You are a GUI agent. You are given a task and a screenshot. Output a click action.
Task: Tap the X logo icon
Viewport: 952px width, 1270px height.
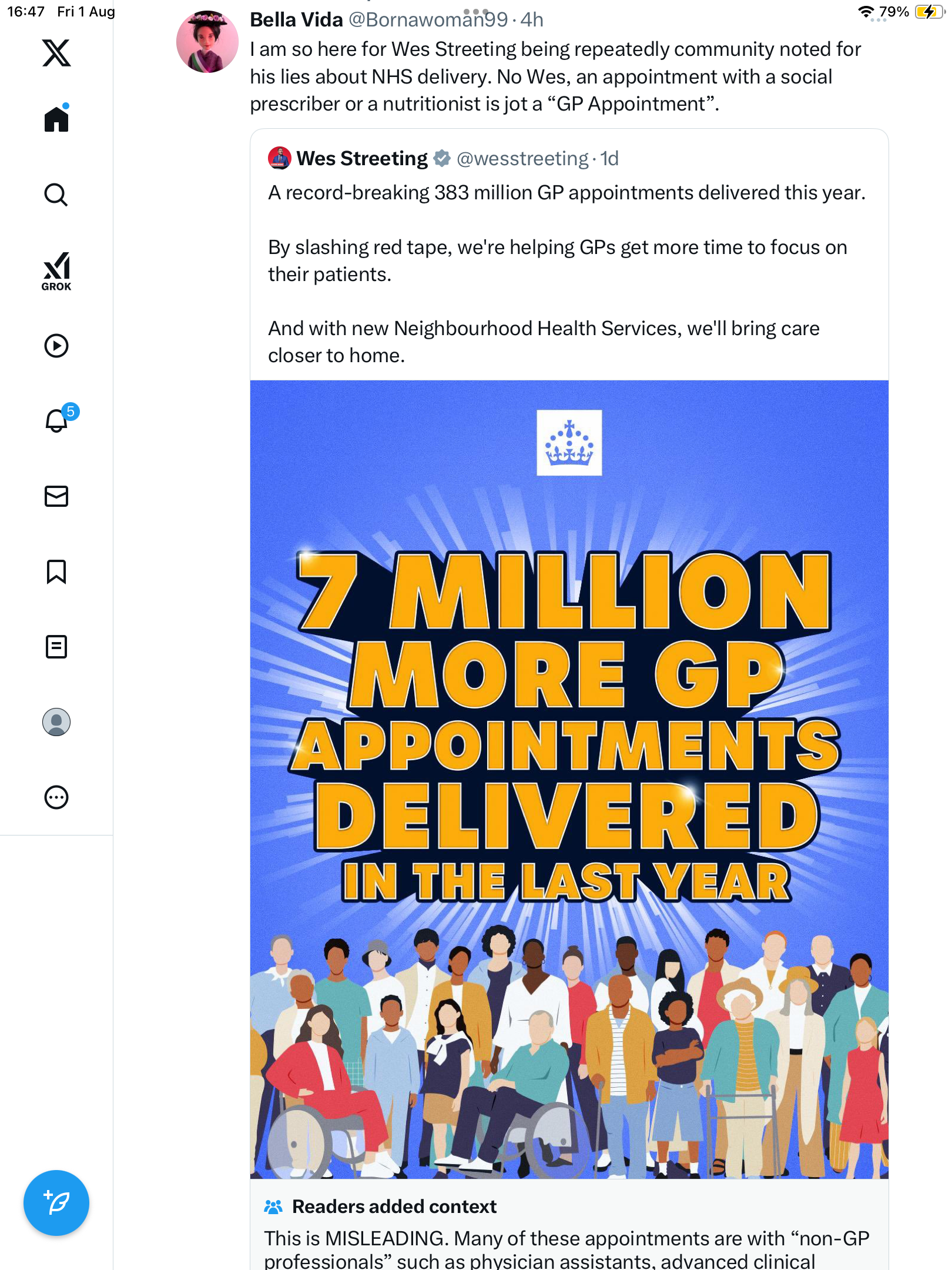tap(56, 53)
